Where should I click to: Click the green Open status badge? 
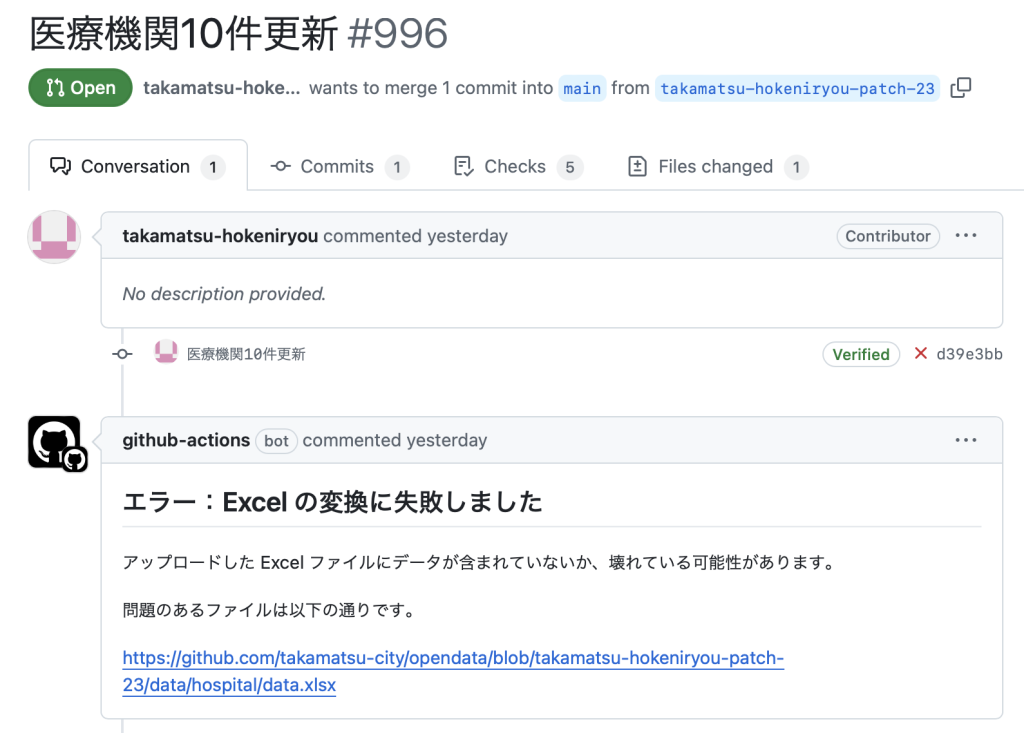coord(80,88)
